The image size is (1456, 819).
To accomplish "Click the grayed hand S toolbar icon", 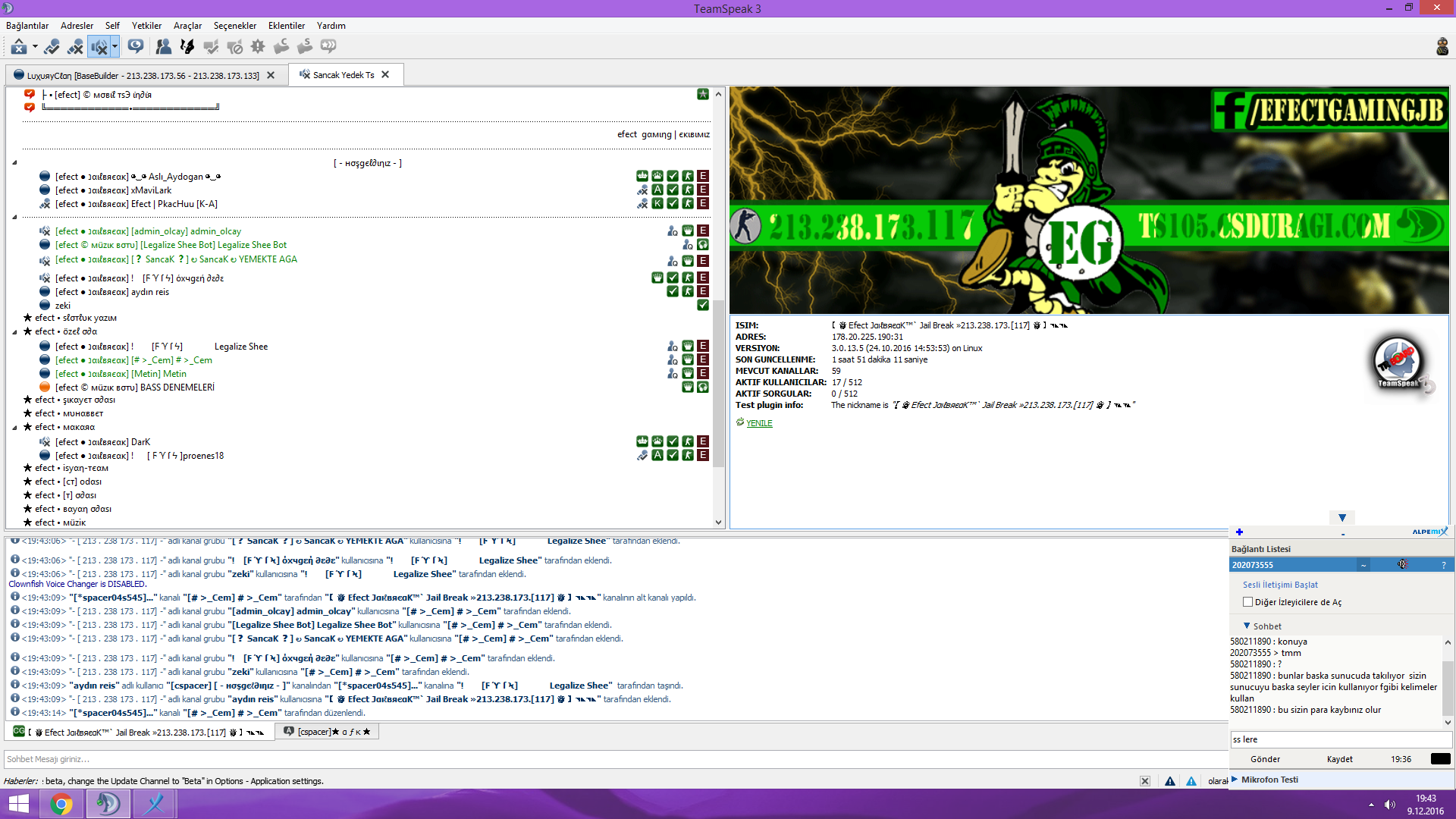I will pyautogui.click(x=305, y=47).
